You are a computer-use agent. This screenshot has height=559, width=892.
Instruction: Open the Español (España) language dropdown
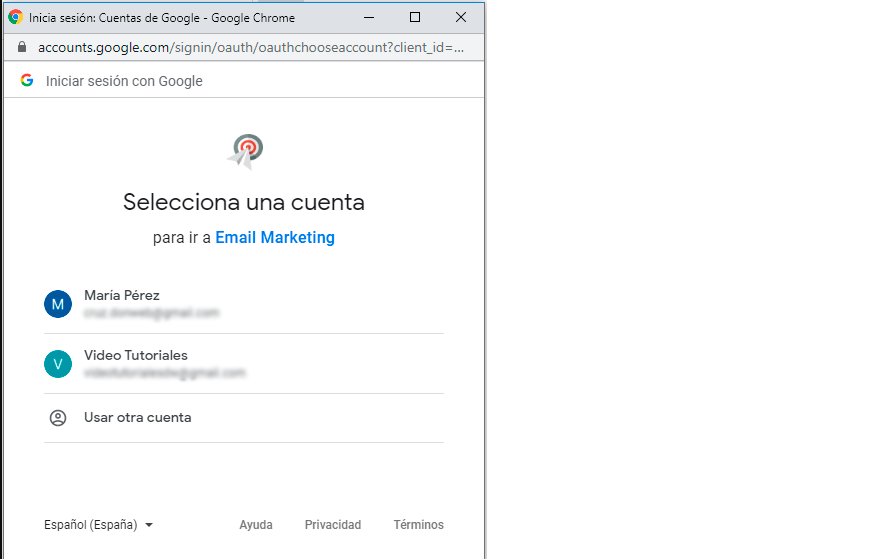98,524
